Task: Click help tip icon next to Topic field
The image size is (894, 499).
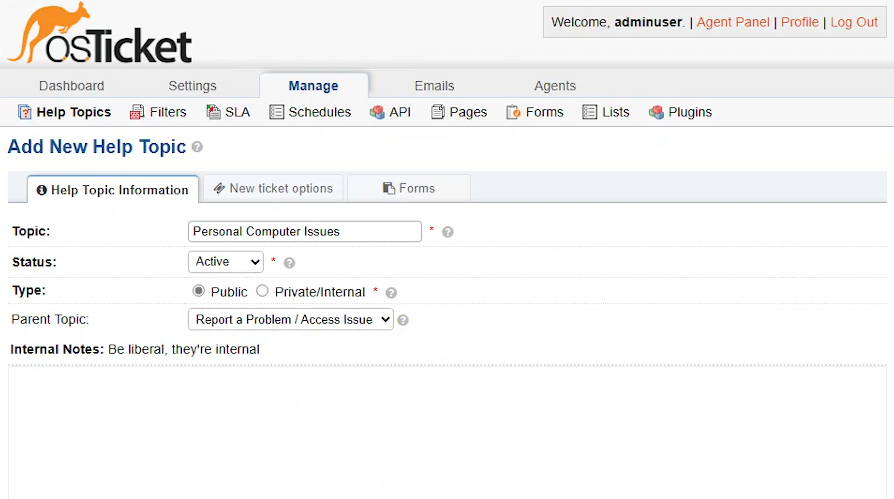Action: 448,232
